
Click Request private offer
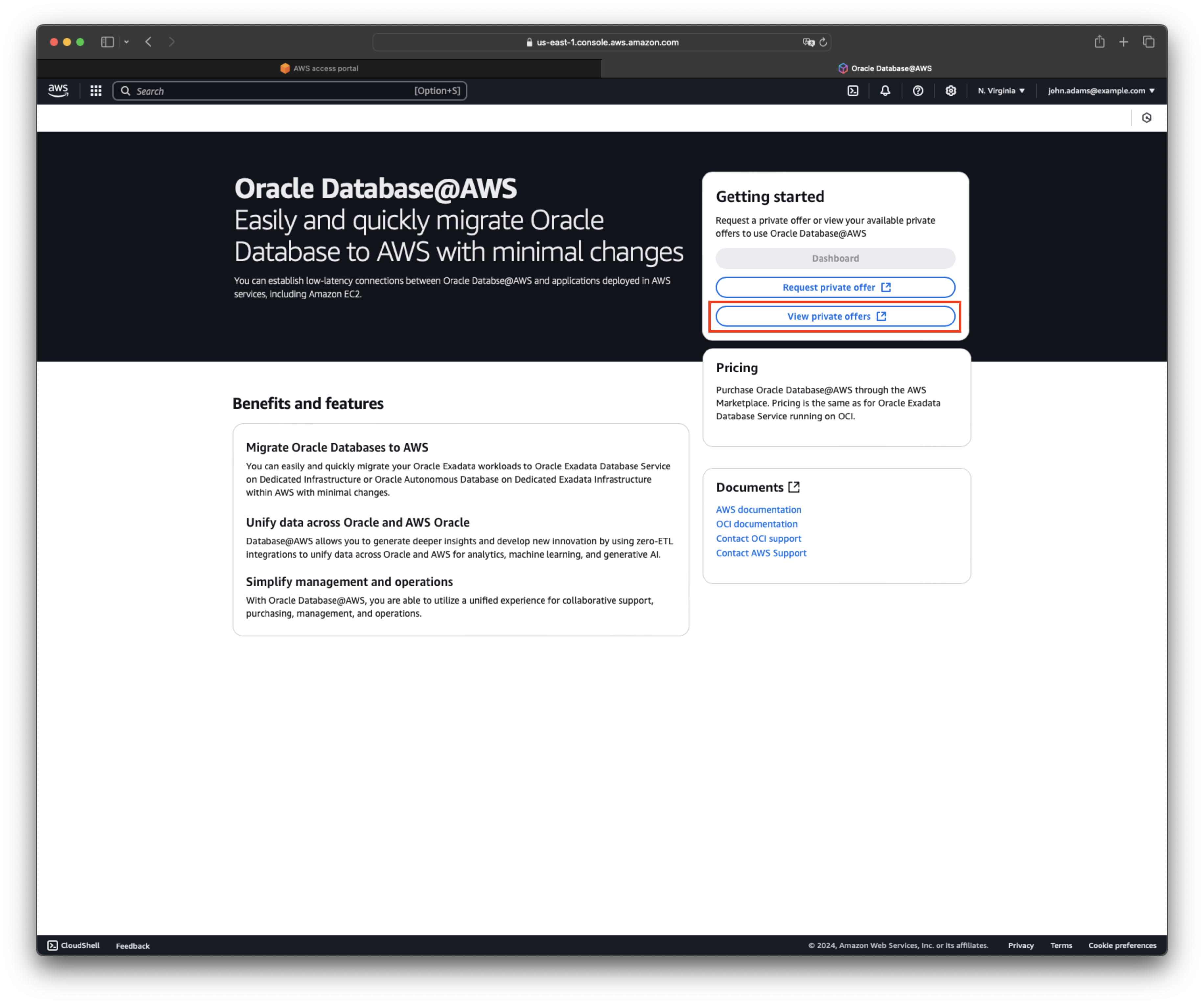click(x=835, y=287)
